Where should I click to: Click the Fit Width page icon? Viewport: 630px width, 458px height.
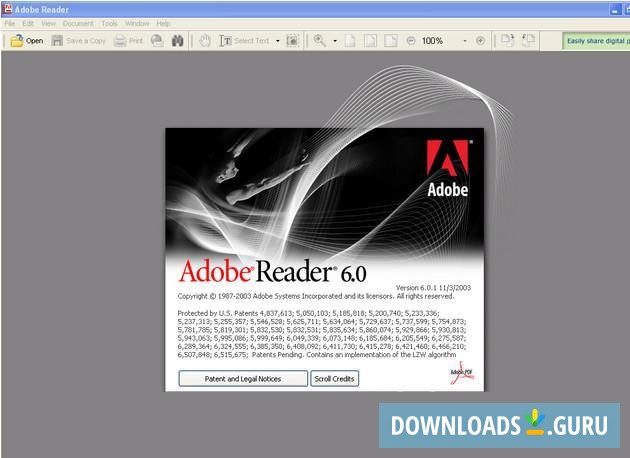pyautogui.click(x=391, y=41)
